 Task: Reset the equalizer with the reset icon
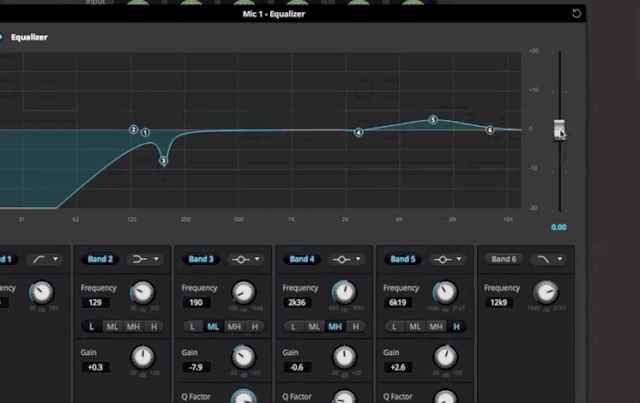coord(576,13)
